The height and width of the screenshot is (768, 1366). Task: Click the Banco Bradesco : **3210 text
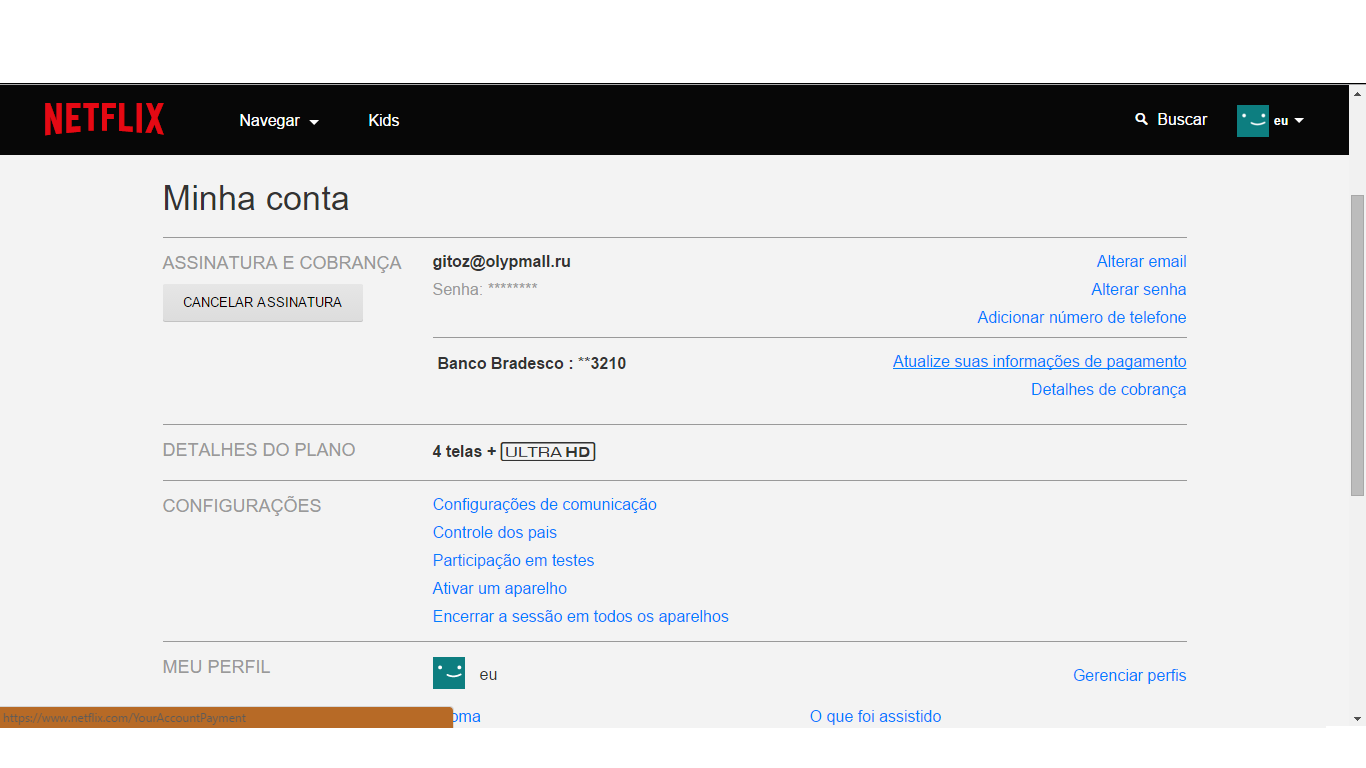(532, 363)
